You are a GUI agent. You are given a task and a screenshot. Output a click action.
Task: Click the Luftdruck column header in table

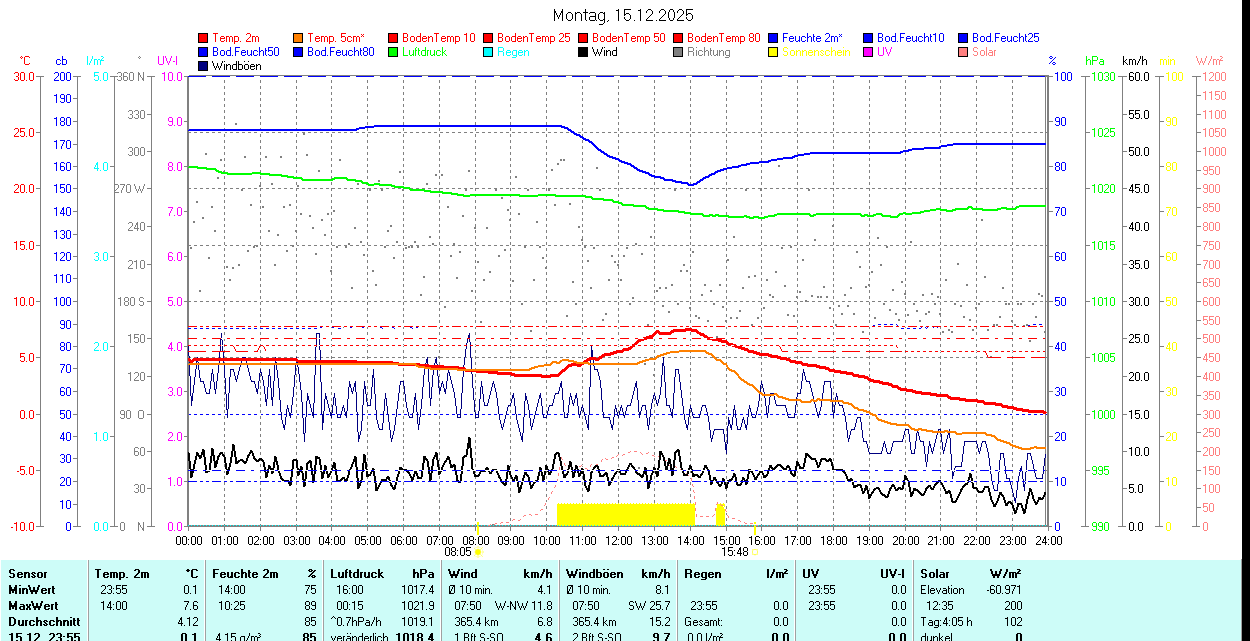357,574
